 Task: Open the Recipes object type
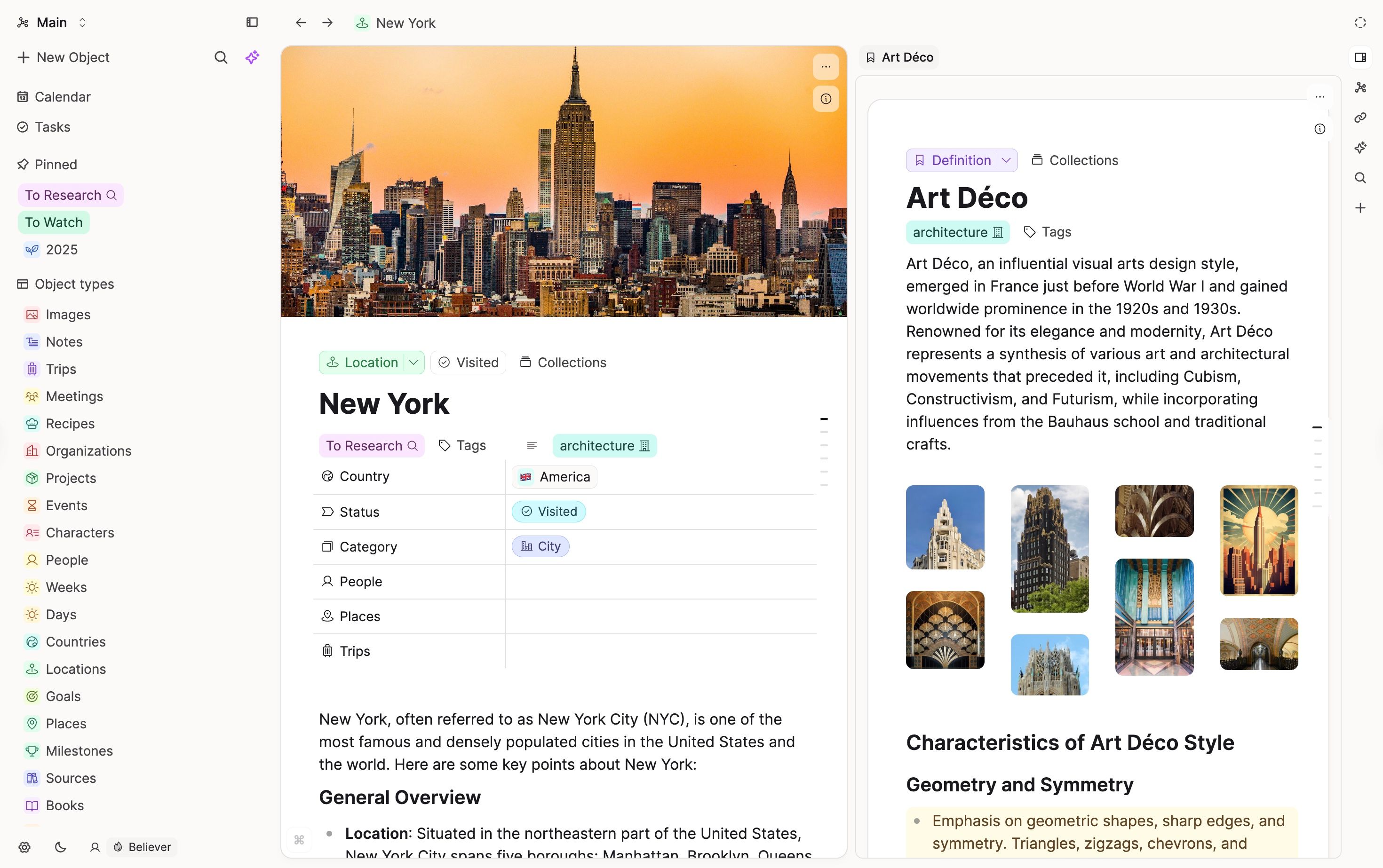point(70,424)
